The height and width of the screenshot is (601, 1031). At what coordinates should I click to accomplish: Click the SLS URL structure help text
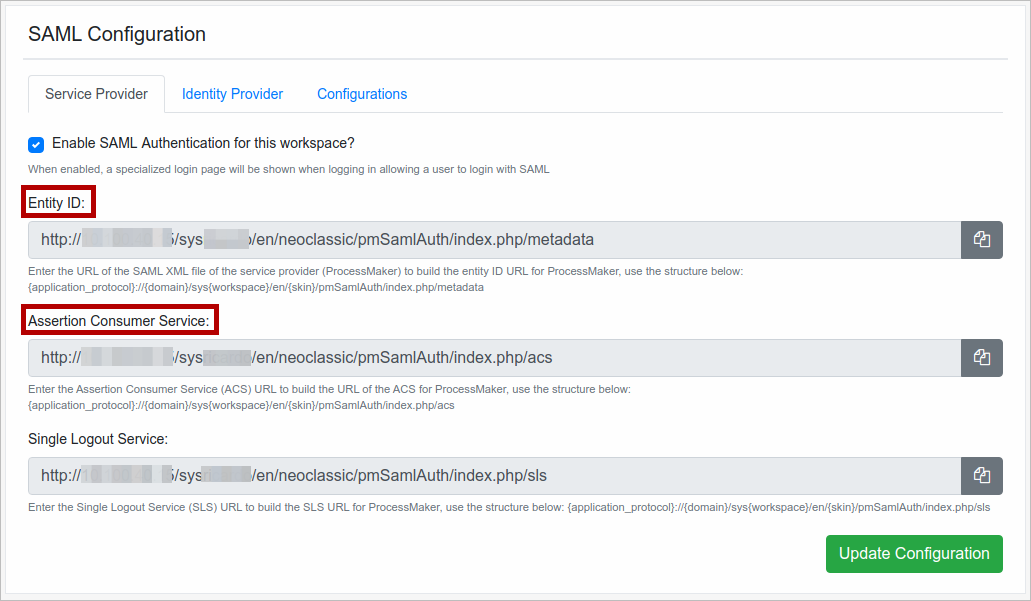(508, 507)
